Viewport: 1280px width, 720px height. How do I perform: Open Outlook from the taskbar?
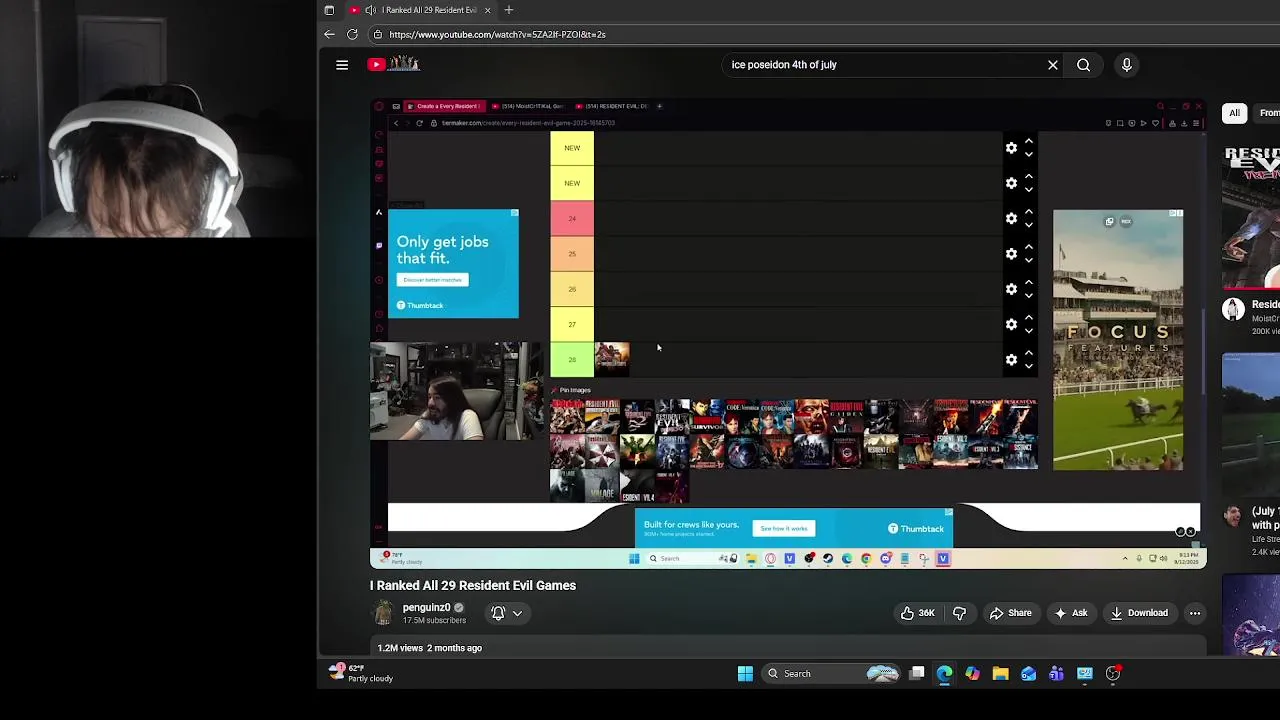point(1028,674)
